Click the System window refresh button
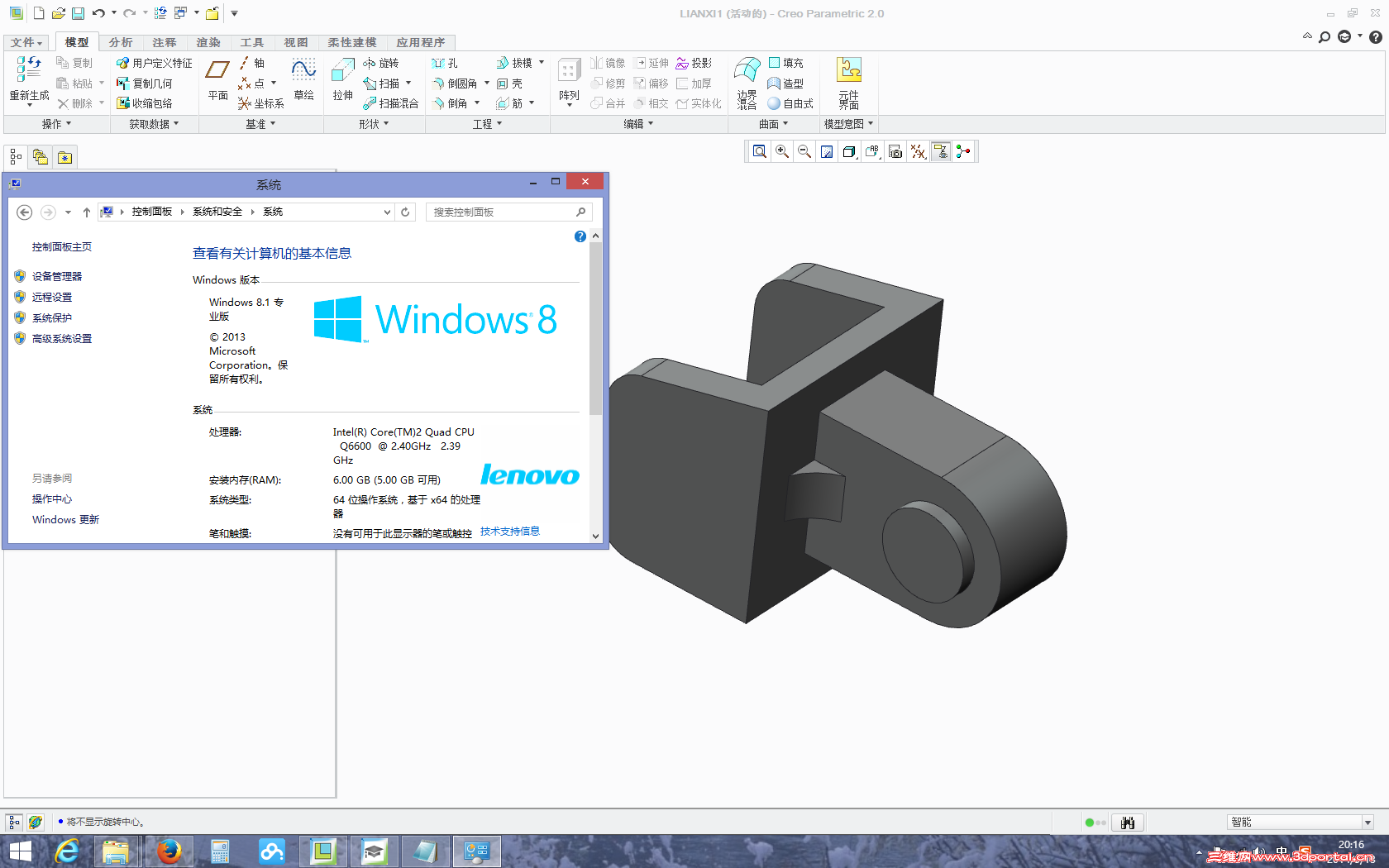 click(405, 212)
